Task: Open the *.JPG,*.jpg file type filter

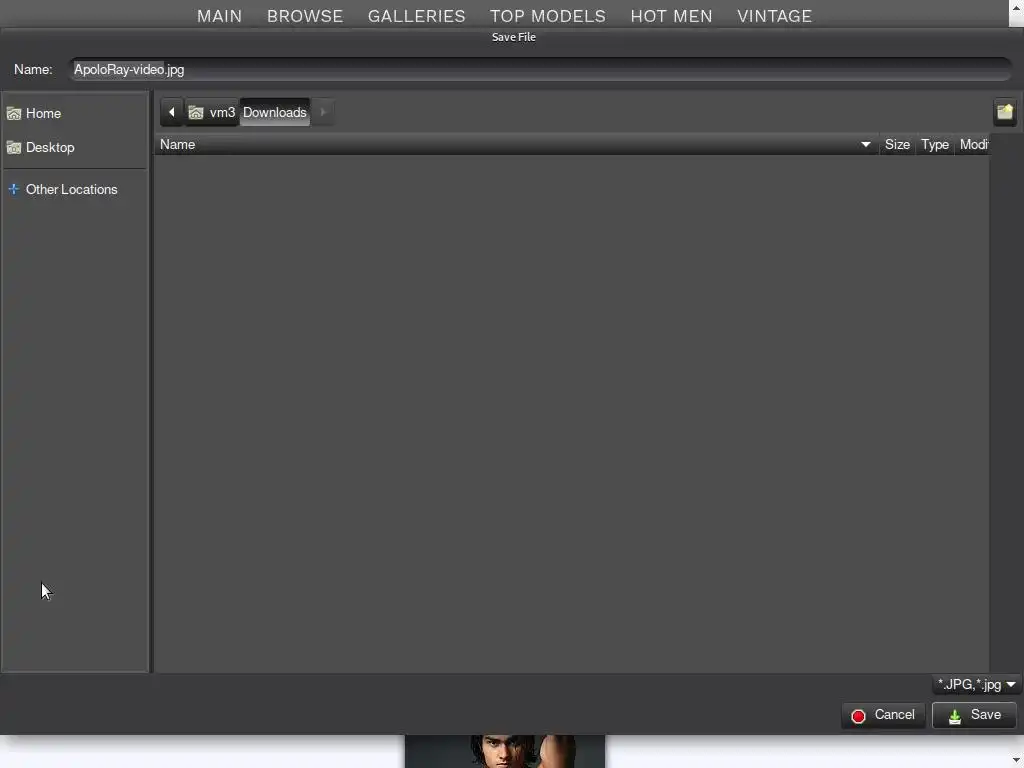Action: coord(976,684)
